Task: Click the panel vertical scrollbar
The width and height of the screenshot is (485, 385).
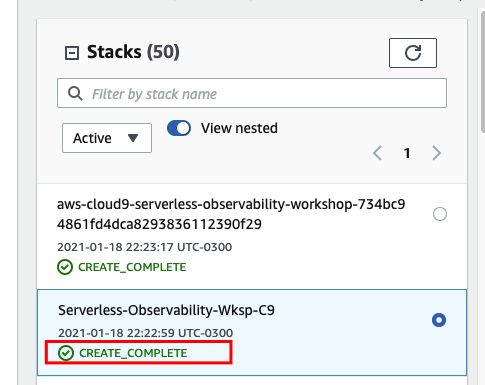Action: (482, 72)
